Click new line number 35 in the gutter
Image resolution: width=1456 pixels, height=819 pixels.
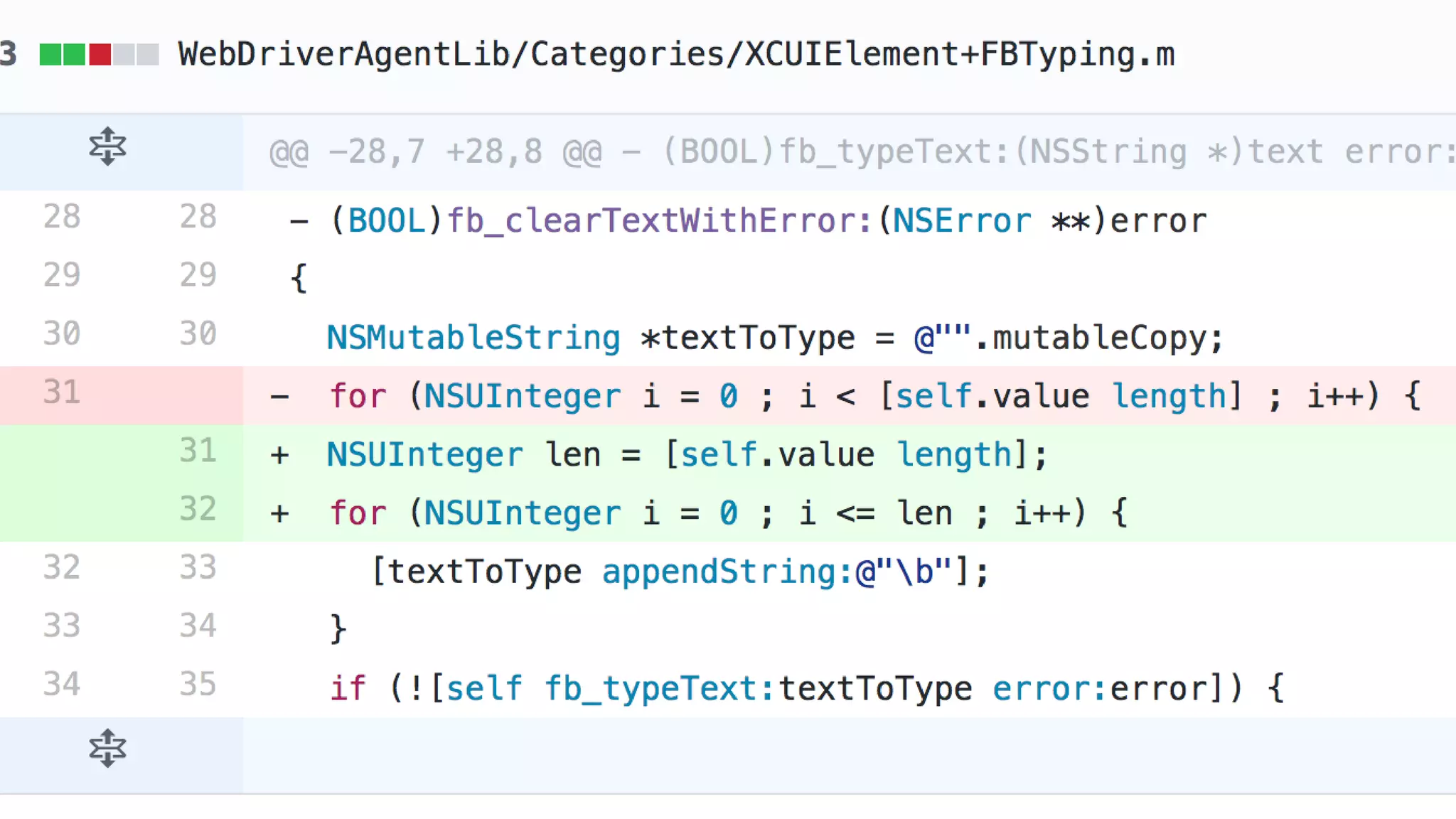pos(197,684)
